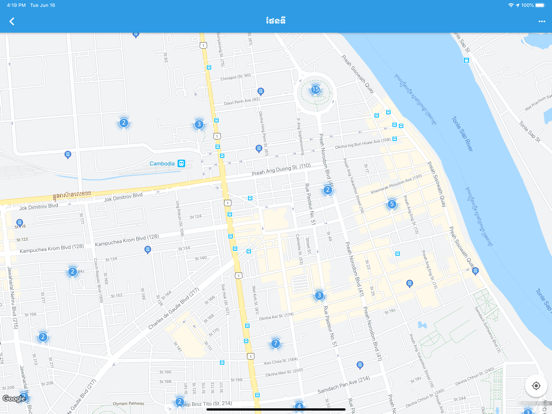Click the Samdach Pan Ave (214) label

point(344,385)
